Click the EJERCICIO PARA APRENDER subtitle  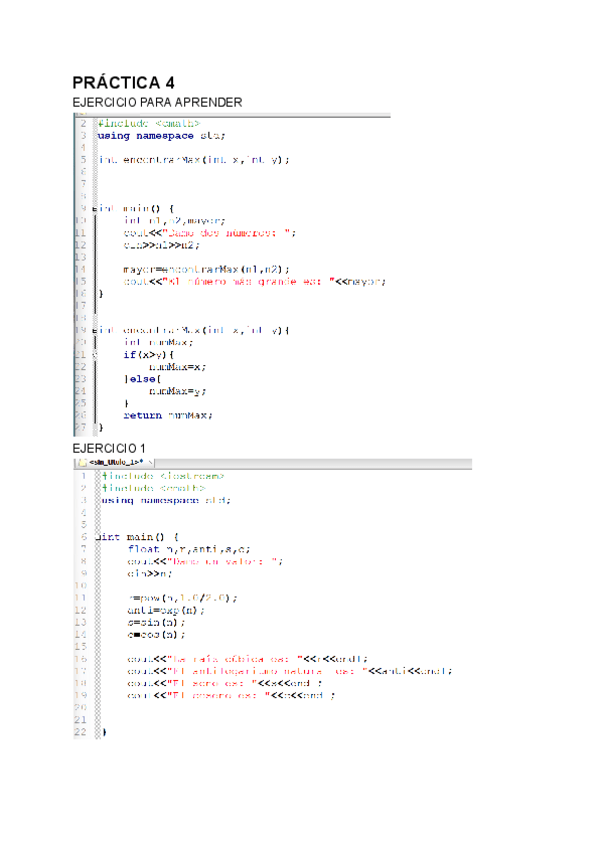(x=157, y=102)
